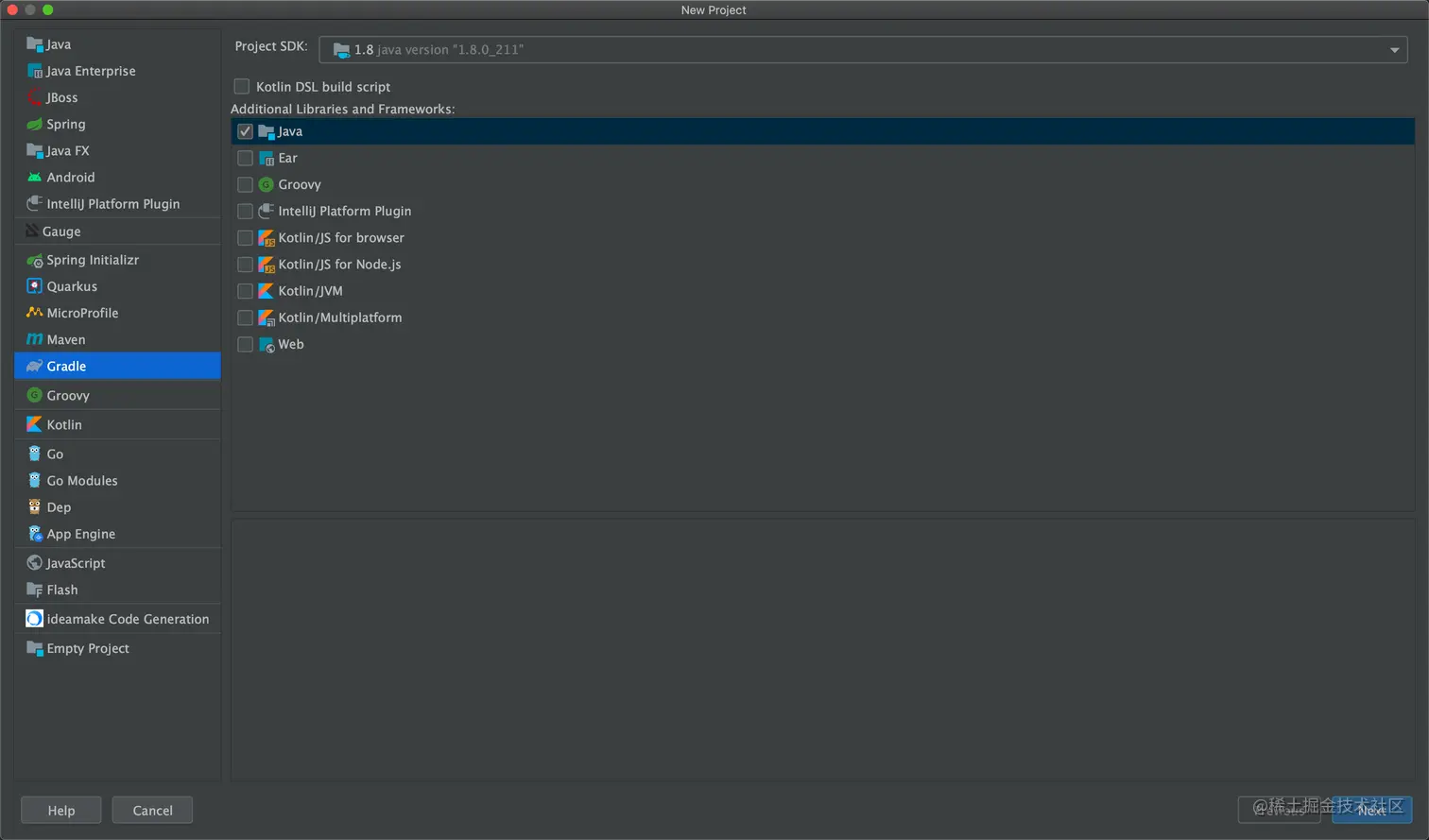Select 'App Engine' project type label
The height and width of the screenshot is (840, 1429).
tap(81, 534)
